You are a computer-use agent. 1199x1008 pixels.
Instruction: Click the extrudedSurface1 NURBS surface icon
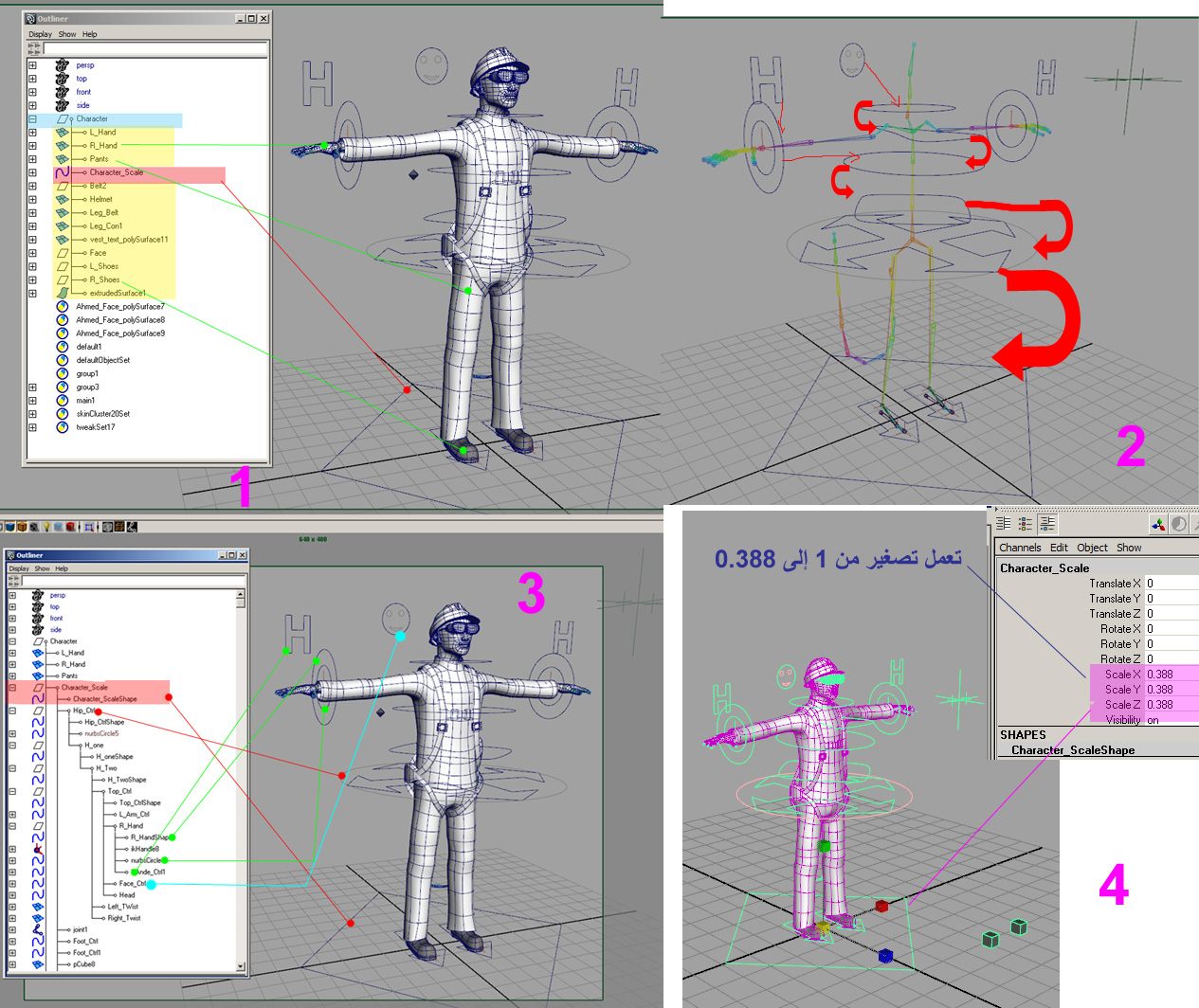click(63, 293)
